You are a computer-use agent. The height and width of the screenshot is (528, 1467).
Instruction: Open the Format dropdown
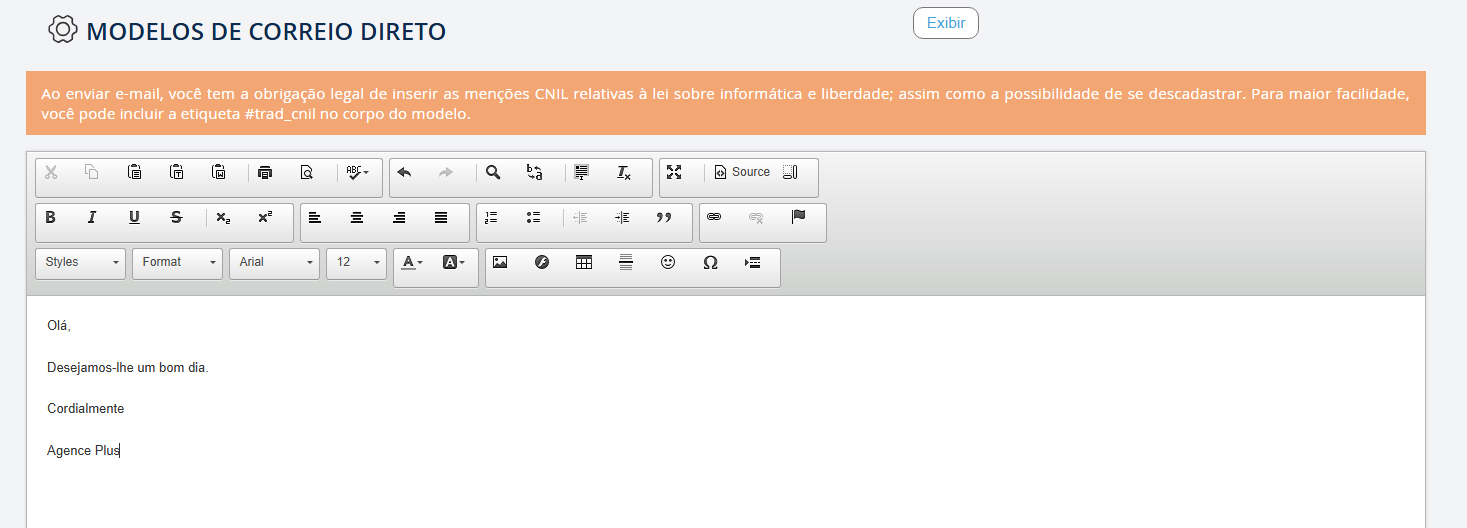(x=177, y=263)
